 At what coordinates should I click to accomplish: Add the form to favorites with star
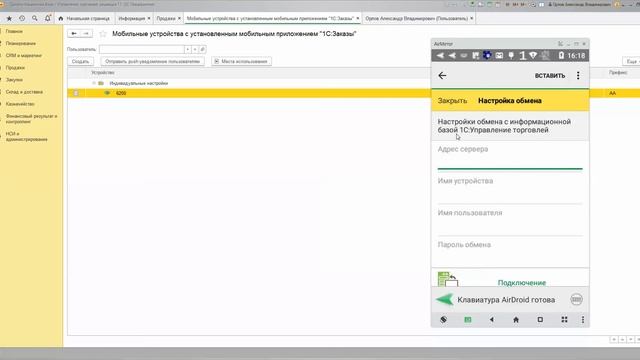[x=103, y=34]
